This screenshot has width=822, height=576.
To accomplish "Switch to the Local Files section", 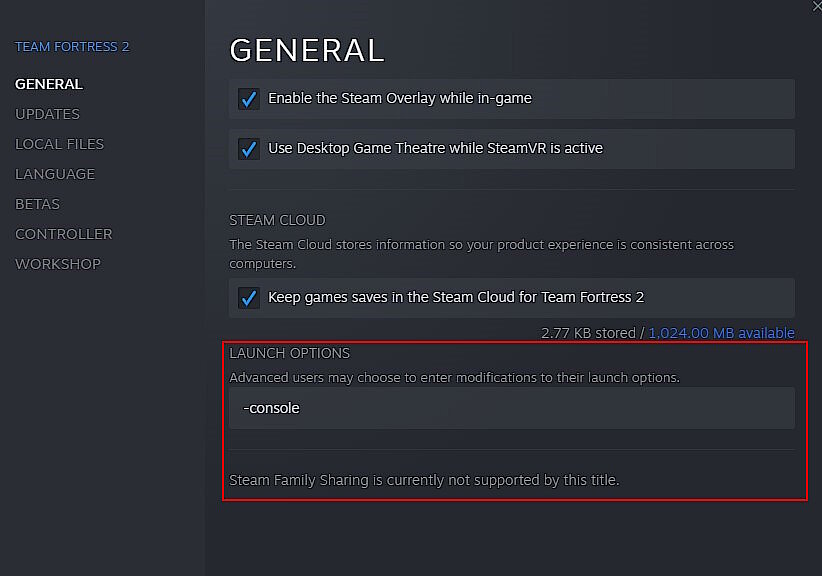I will (59, 143).
